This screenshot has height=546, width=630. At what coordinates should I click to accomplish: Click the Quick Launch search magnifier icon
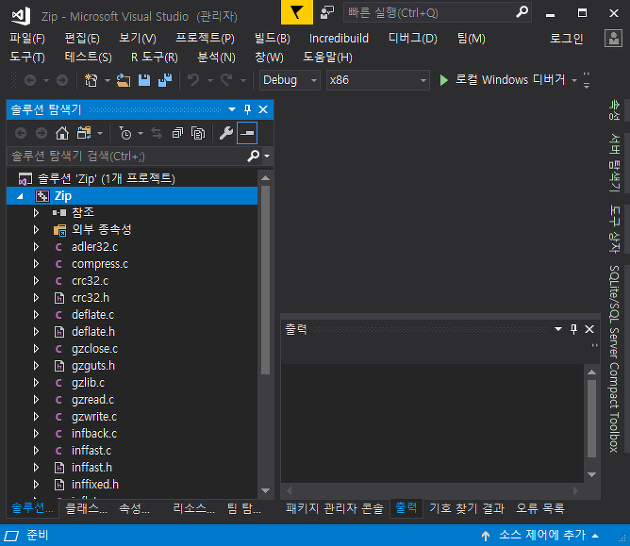(522, 12)
